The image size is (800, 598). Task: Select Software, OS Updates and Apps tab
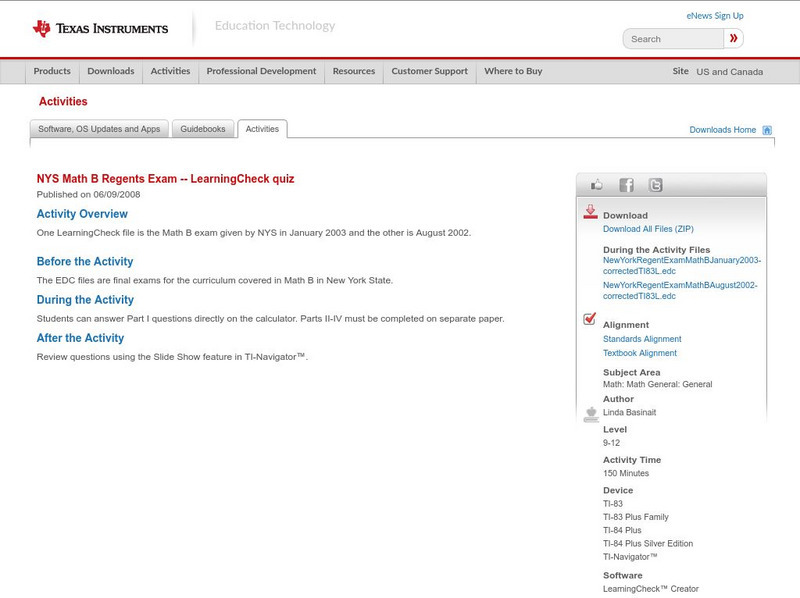pyautogui.click(x=99, y=129)
